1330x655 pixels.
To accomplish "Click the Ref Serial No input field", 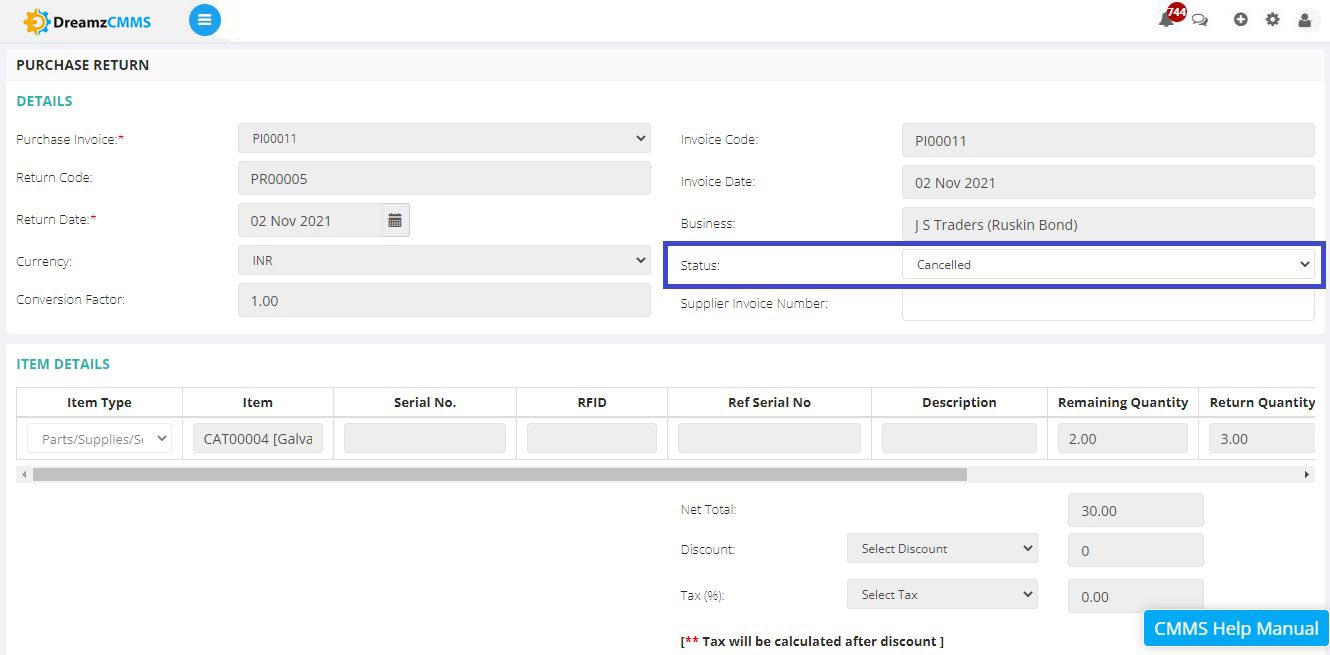I will (x=769, y=438).
